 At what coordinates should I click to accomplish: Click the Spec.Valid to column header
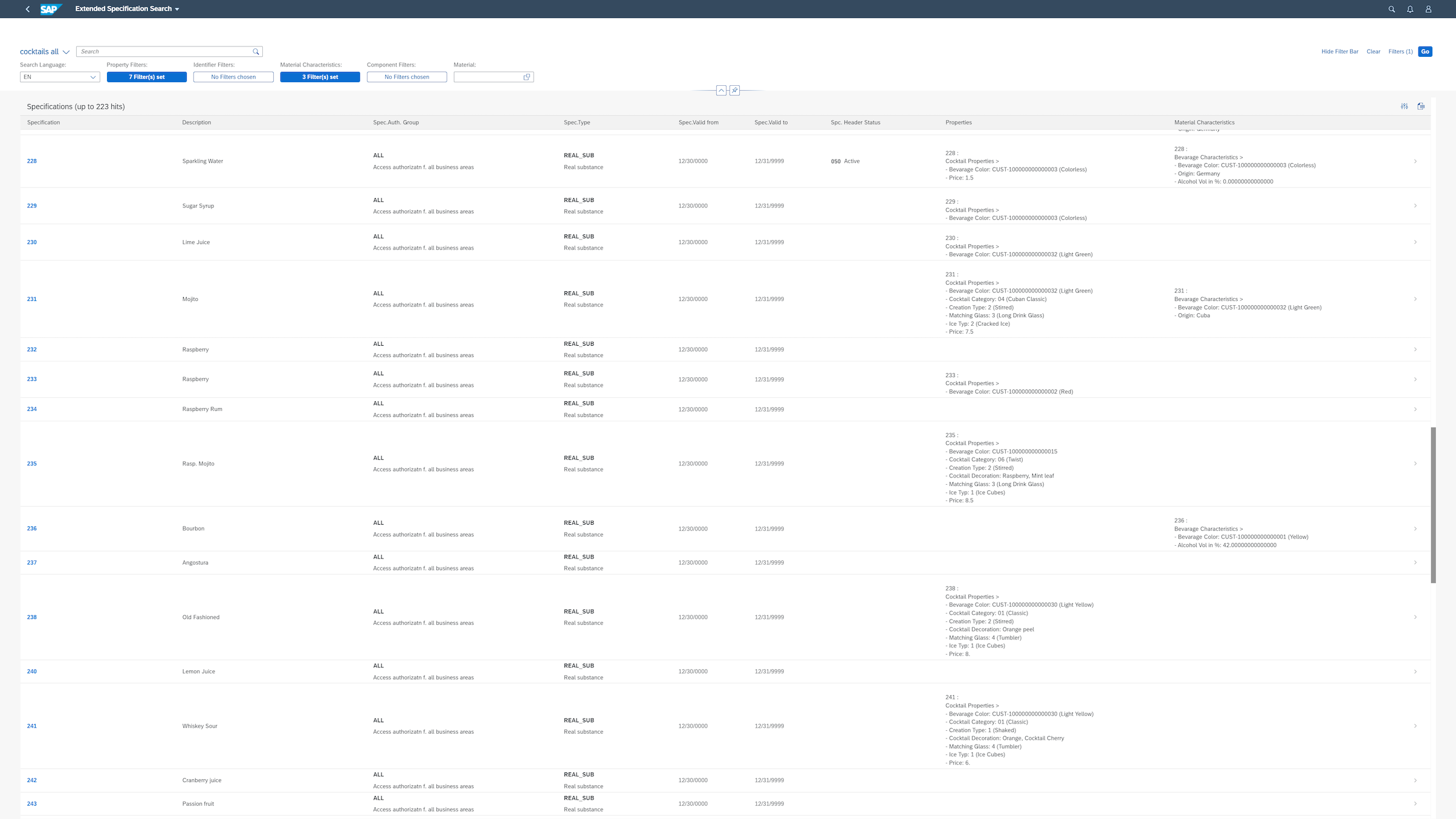[771, 123]
